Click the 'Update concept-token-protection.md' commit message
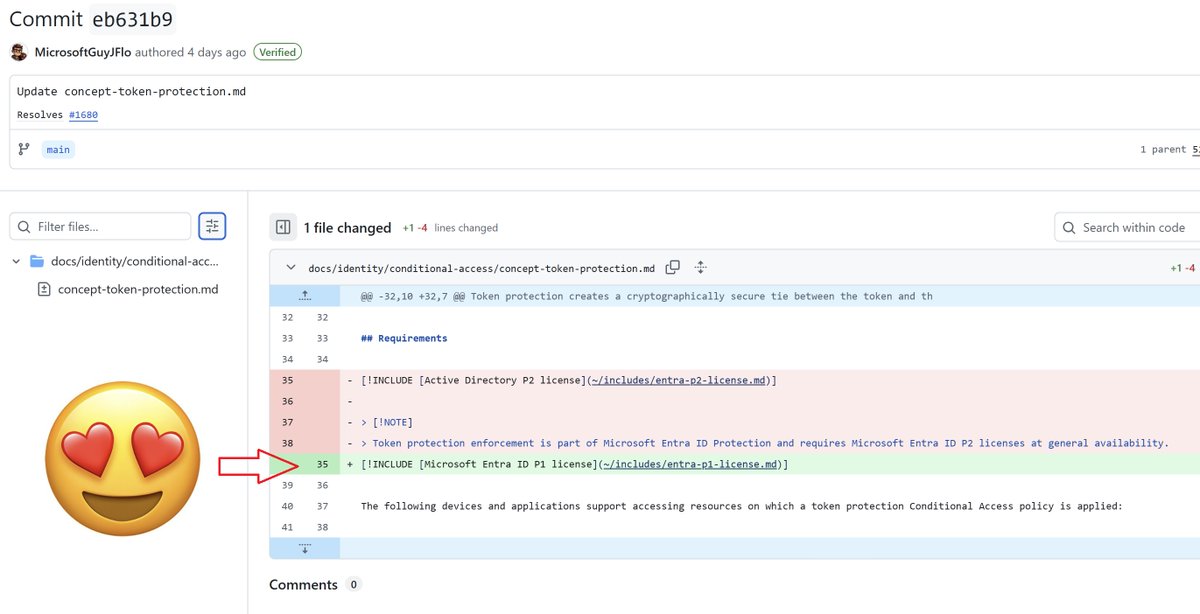1200x614 pixels. (131, 91)
